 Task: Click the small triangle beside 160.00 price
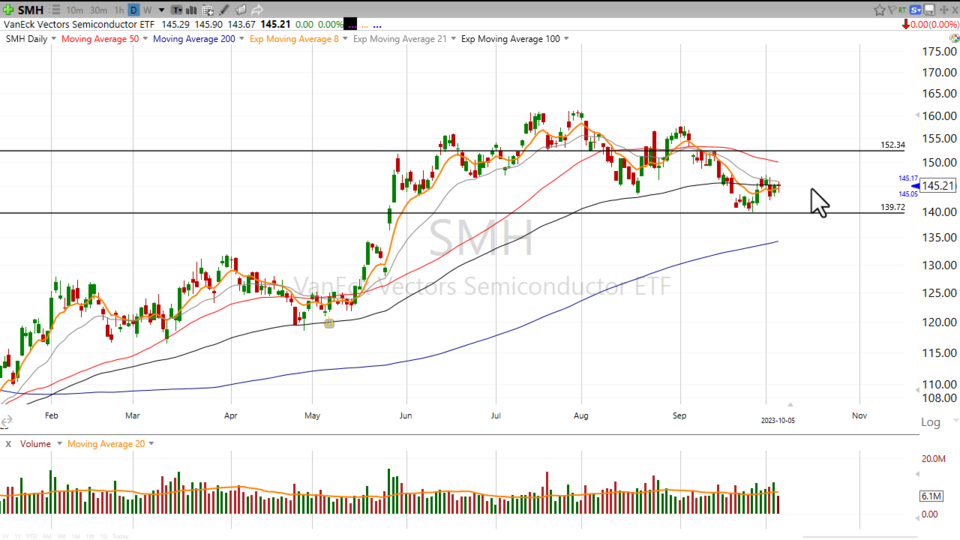tap(917, 115)
